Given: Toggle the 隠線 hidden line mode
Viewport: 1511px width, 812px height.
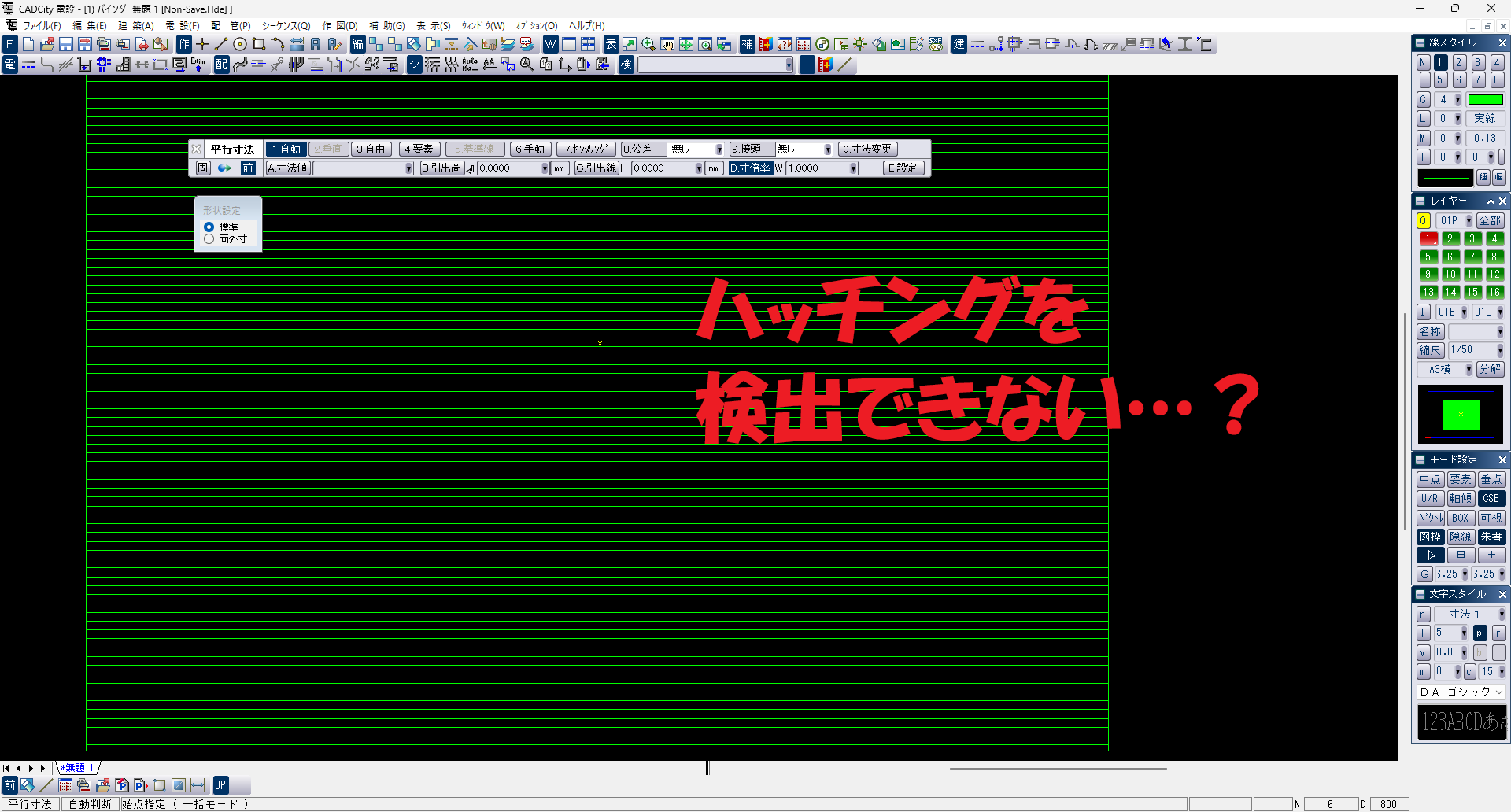Looking at the screenshot, I should point(1461,537).
